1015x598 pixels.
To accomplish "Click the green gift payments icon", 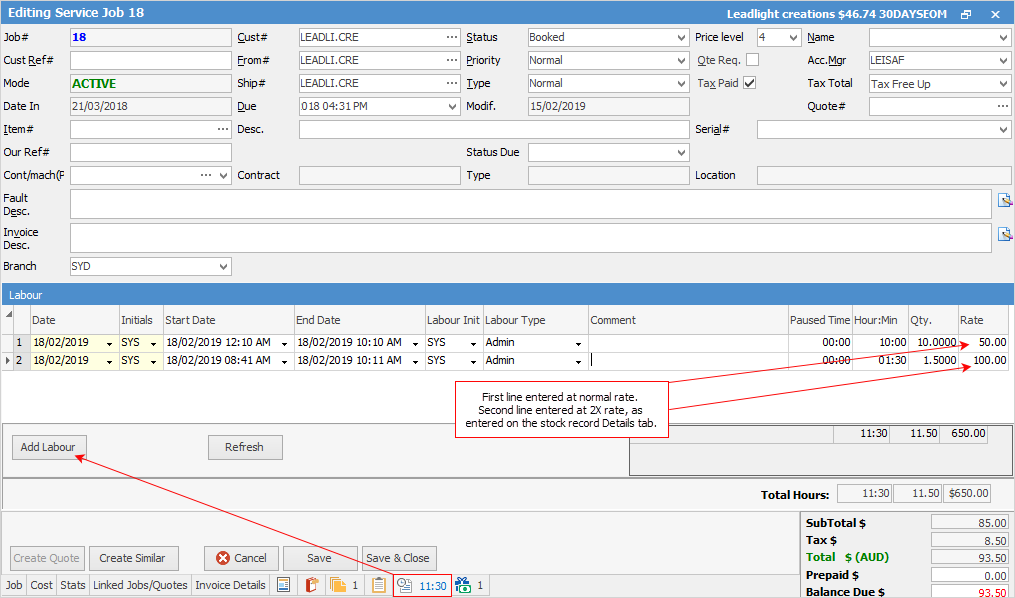I will click(x=465, y=586).
